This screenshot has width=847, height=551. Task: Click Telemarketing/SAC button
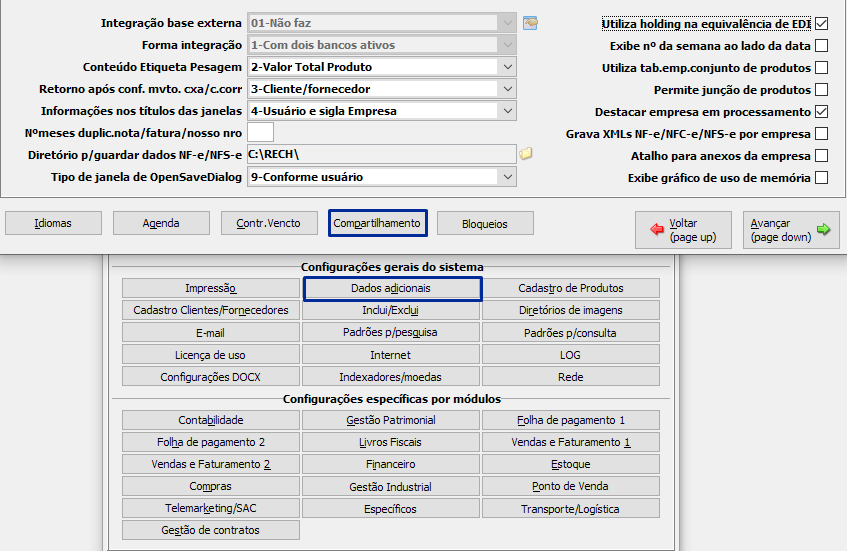click(211, 508)
